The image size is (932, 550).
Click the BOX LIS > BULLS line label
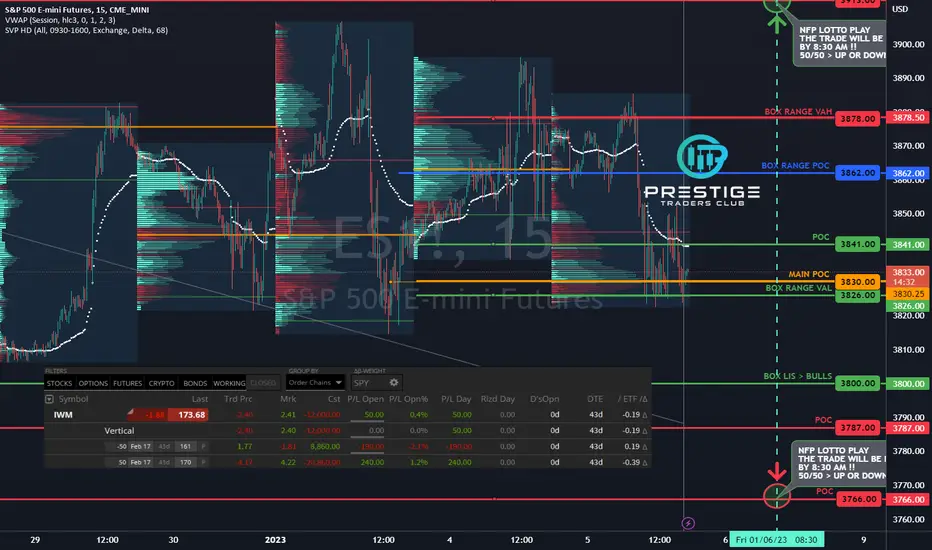(797, 376)
